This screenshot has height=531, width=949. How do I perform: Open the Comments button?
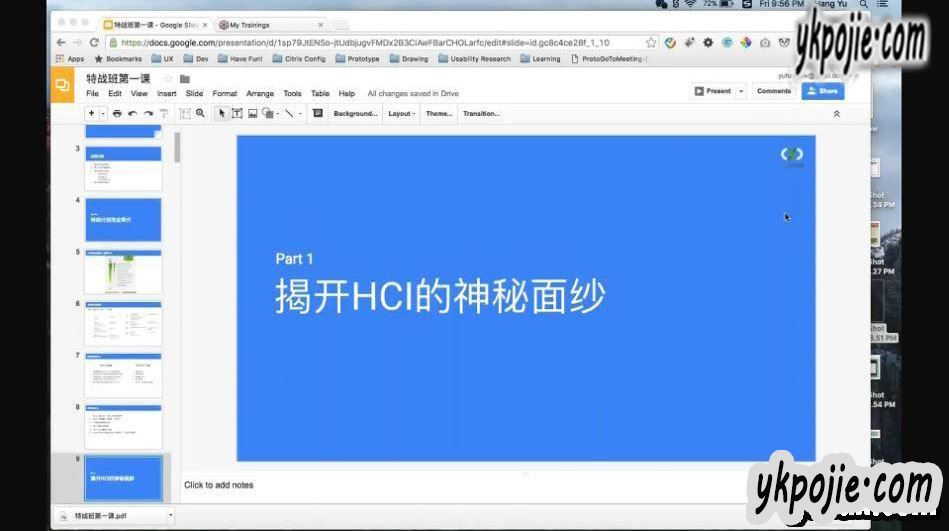pos(774,91)
